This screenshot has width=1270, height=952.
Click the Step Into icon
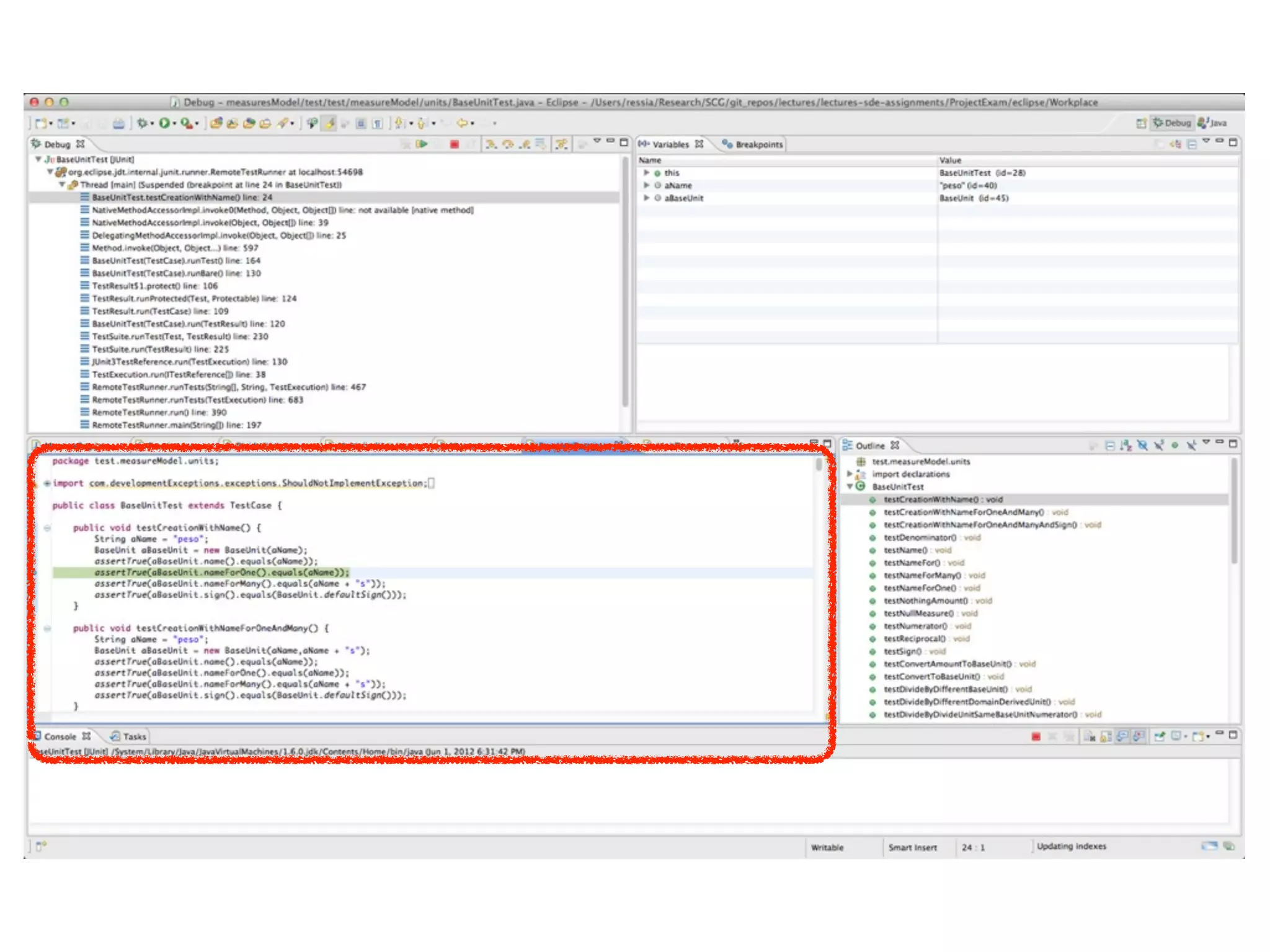491,144
